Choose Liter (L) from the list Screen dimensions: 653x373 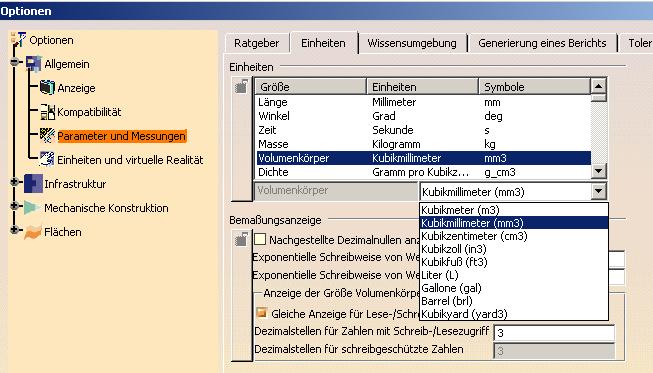coord(514,275)
